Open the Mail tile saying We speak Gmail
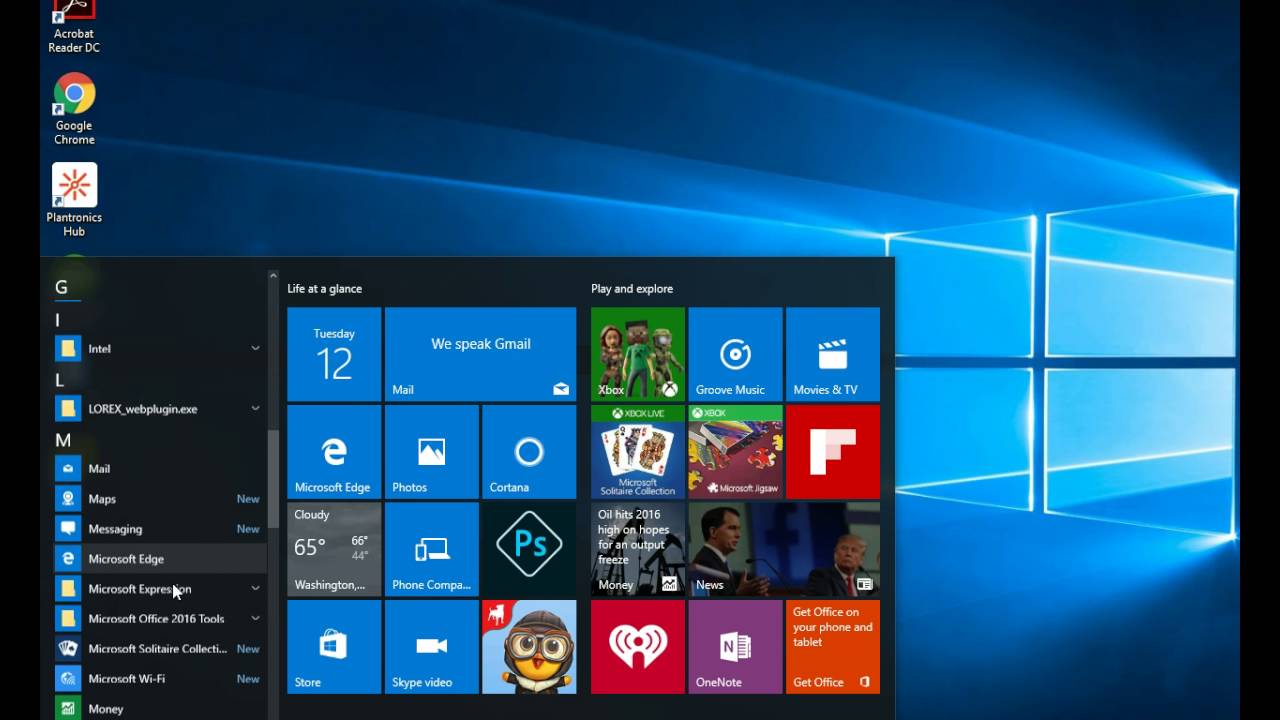The height and width of the screenshot is (720, 1280). (480, 354)
